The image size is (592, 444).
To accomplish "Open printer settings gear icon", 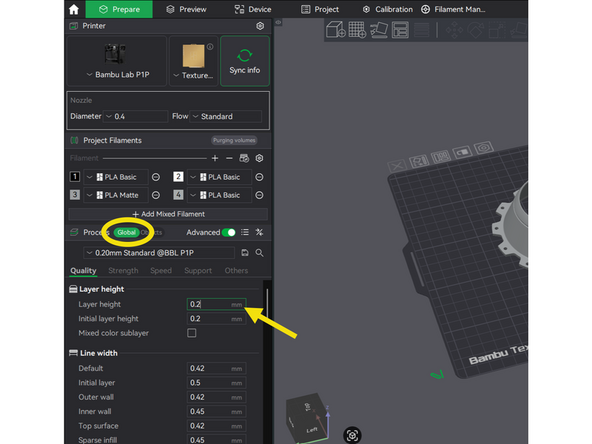I will (260, 26).
